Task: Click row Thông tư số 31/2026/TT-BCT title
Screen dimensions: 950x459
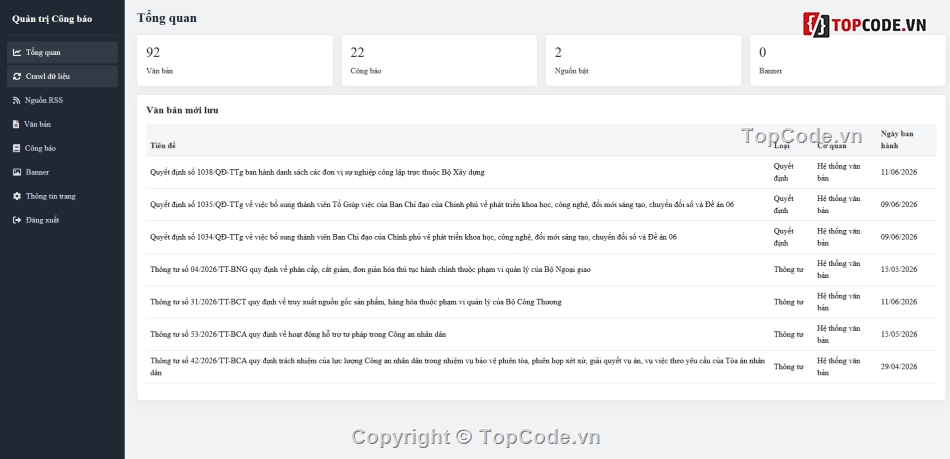Action: [x=356, y=302]
